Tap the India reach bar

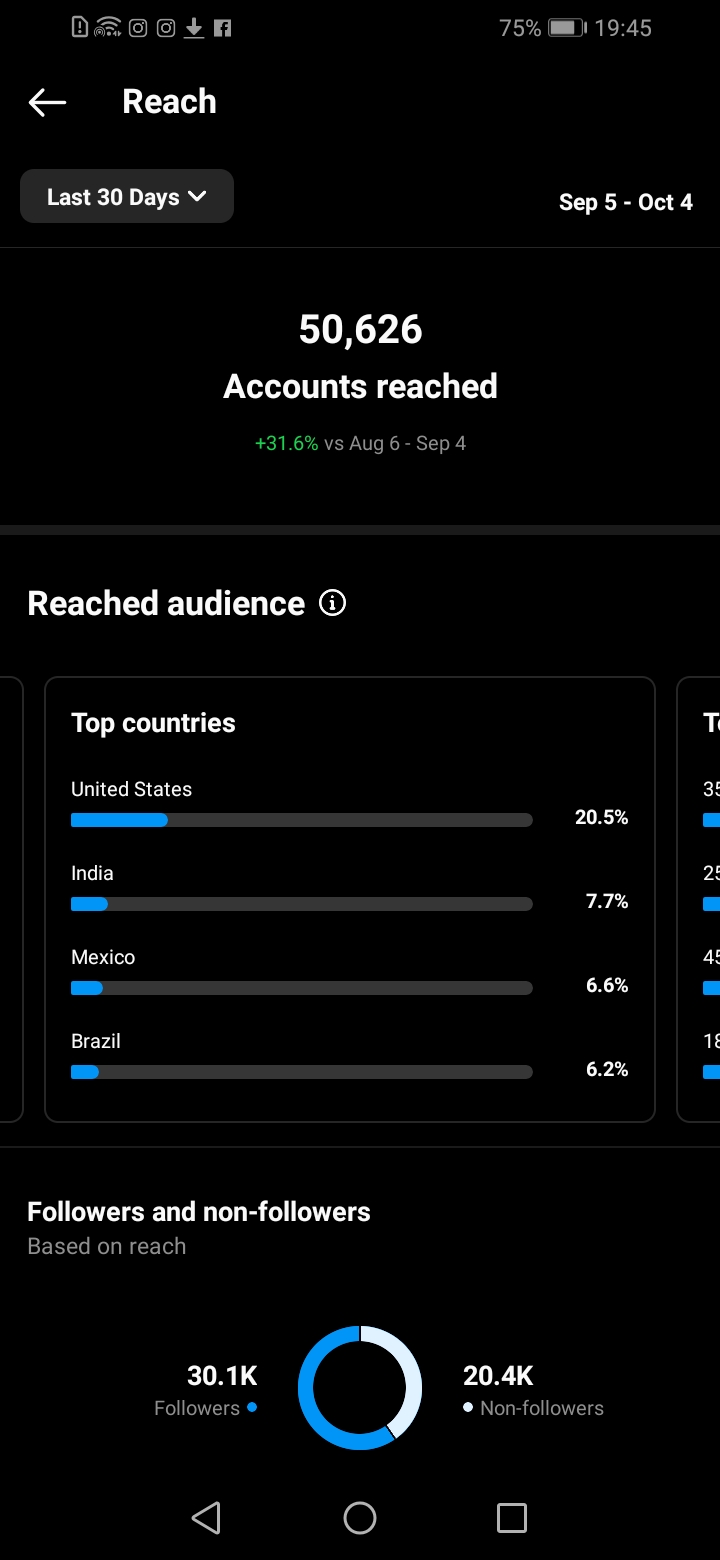tap(301, 904)
